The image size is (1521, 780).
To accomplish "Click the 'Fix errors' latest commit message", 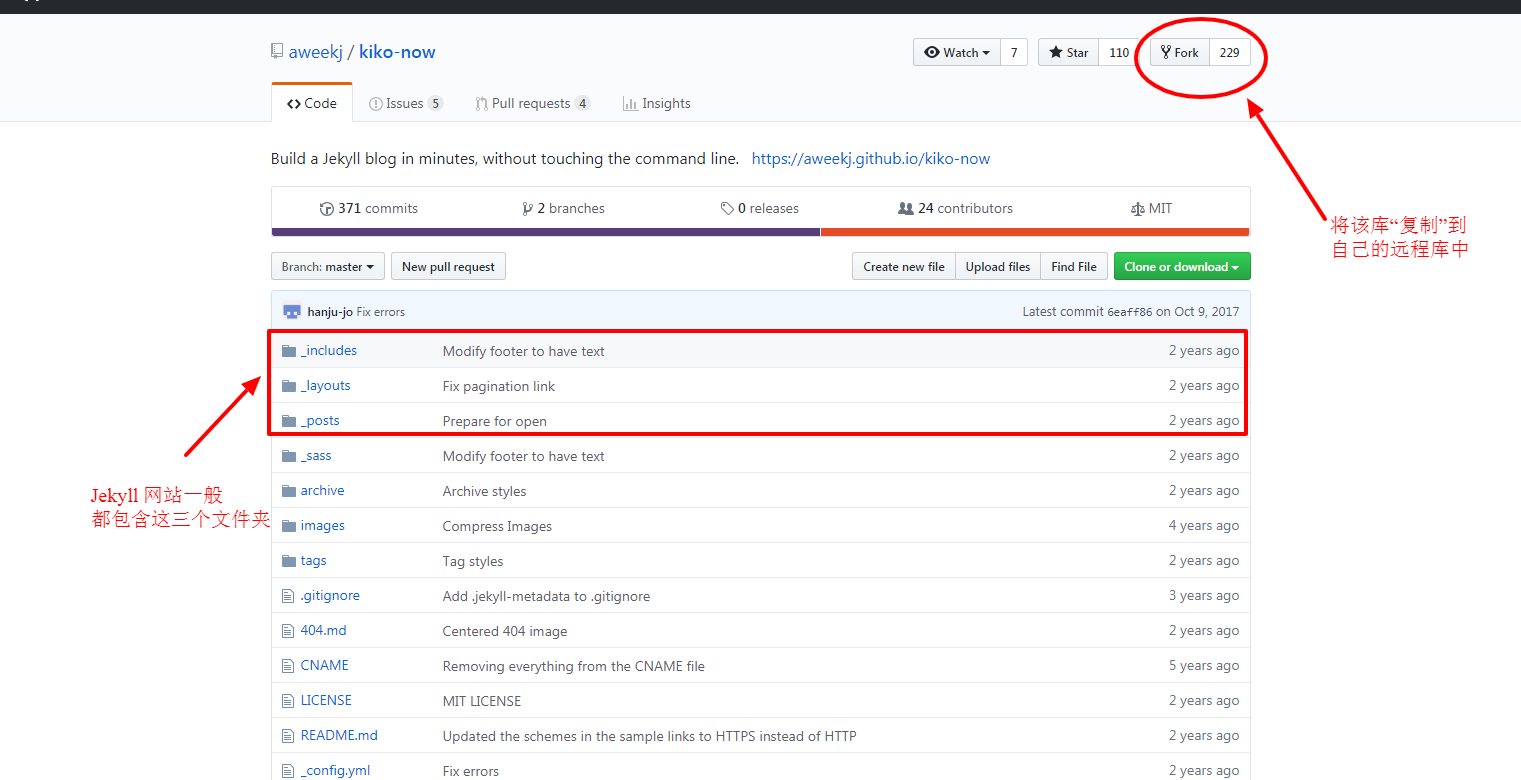I will (381, 312).
